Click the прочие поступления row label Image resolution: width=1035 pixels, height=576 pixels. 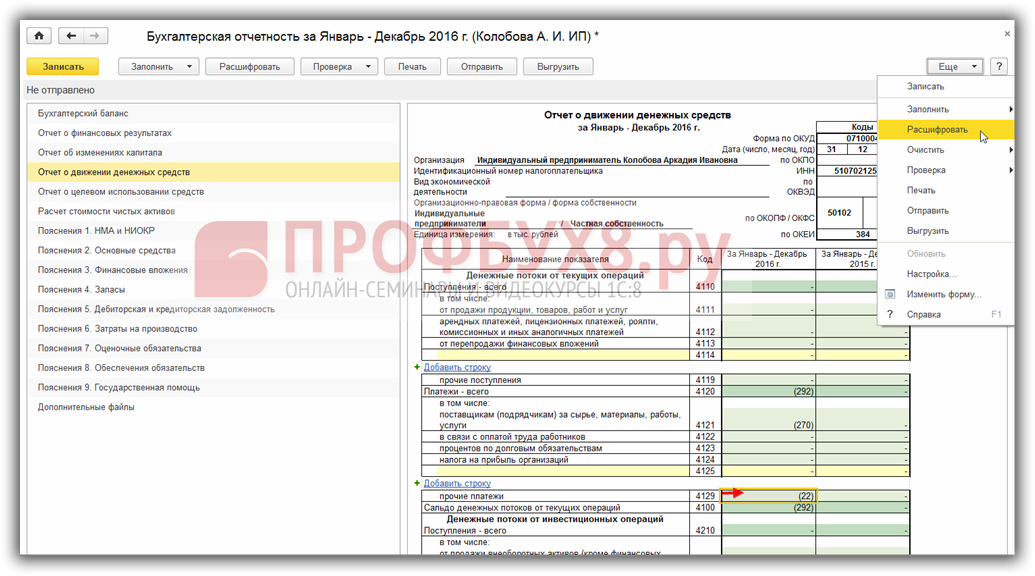tap(480, 380)
